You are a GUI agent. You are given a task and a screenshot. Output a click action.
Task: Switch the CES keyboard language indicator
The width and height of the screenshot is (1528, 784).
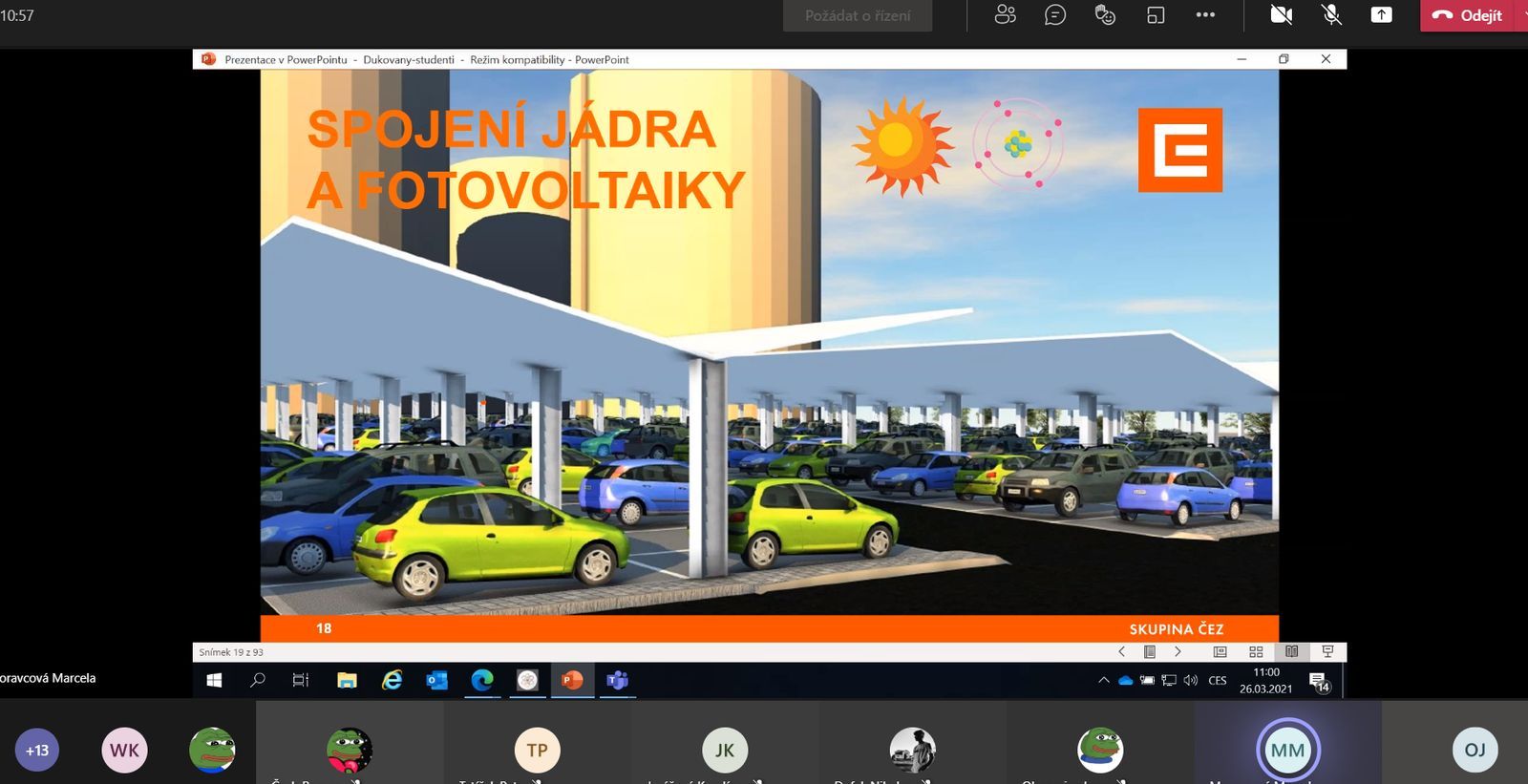click(x=1217, y=680)
